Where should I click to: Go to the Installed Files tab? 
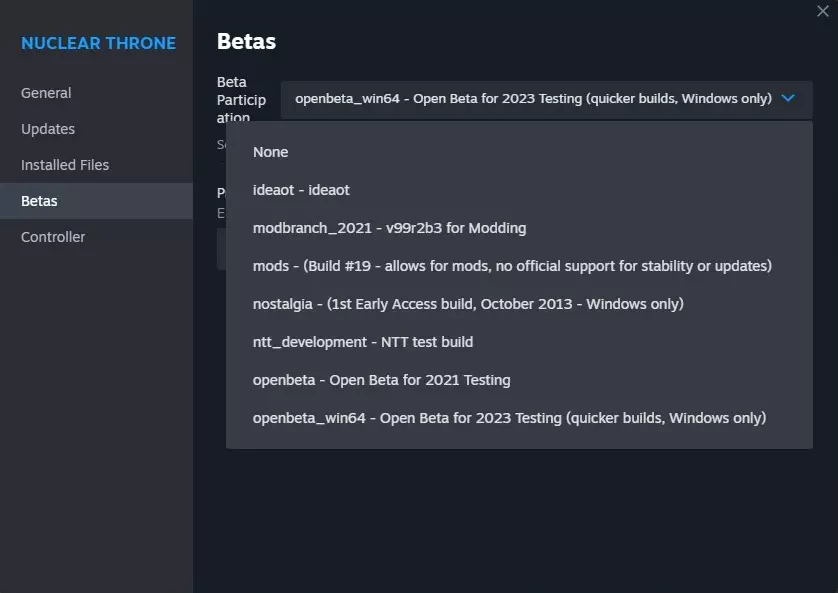click(65, 165)
